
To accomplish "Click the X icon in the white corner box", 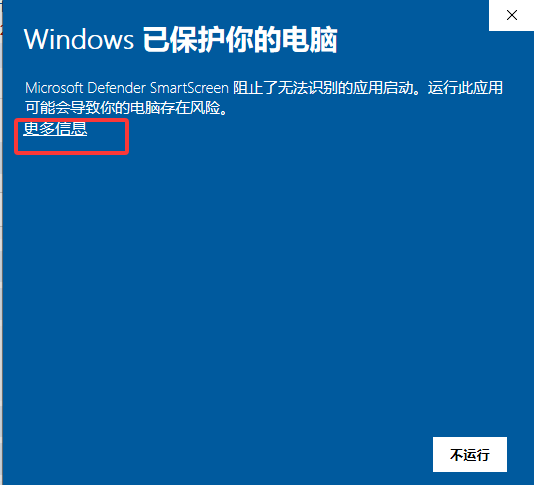I will click(x=512, y=15).
